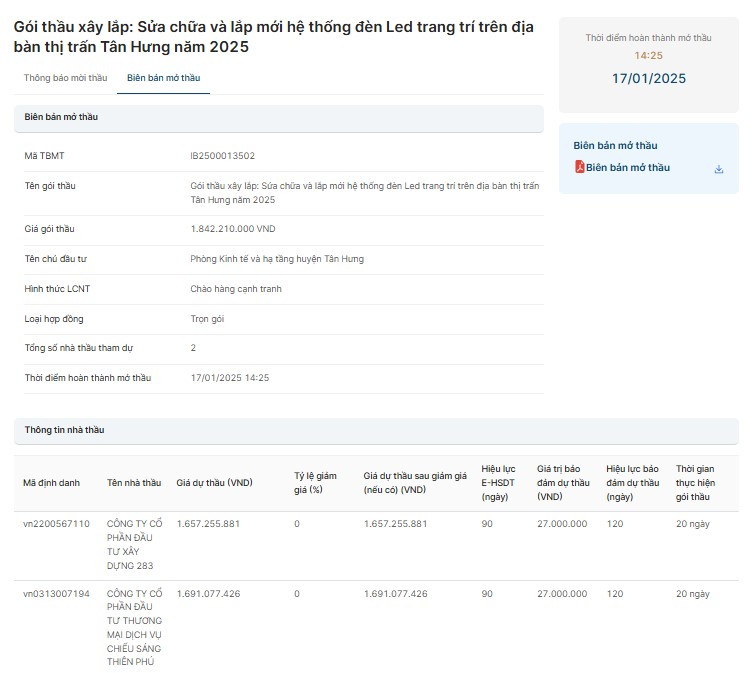Switch to the Thông báo mời thầu tab
The width and height of the screenshot is (754, 673).
[65, 78]
